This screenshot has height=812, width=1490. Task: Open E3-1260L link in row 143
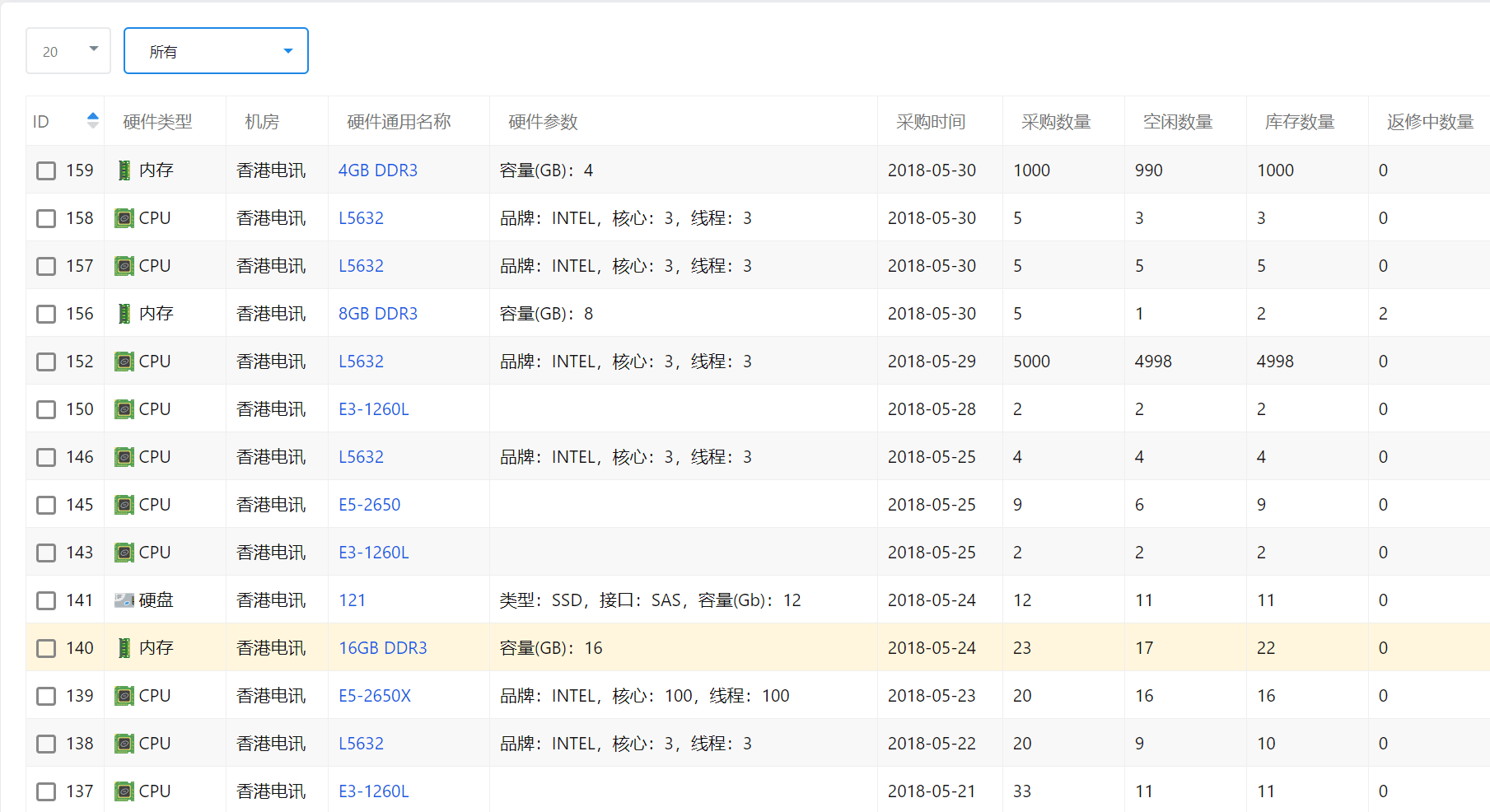tap(374, 553)
